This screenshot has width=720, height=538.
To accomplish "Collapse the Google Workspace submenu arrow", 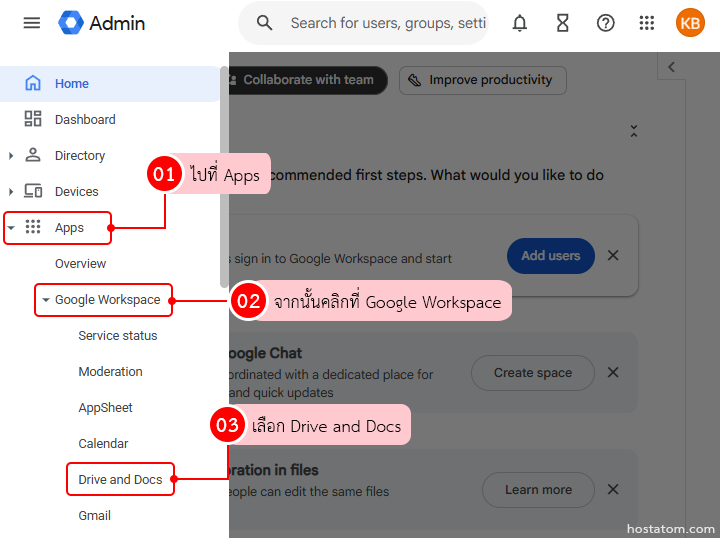I will pos(45,300).
